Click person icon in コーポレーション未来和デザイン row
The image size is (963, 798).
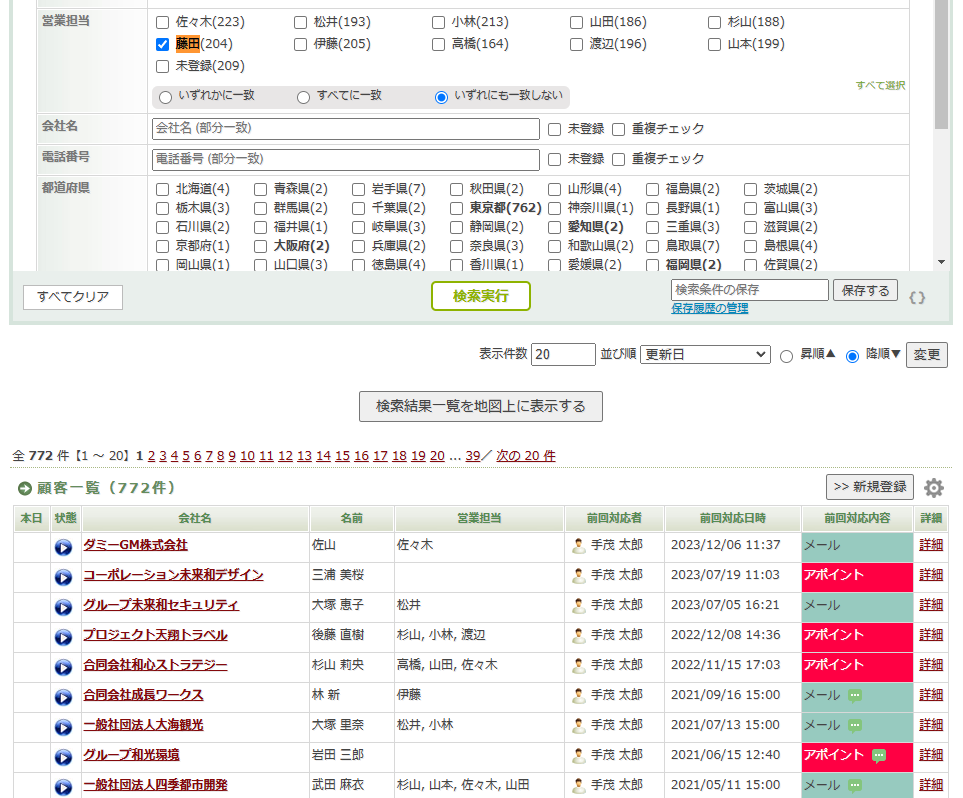[579, 575]
